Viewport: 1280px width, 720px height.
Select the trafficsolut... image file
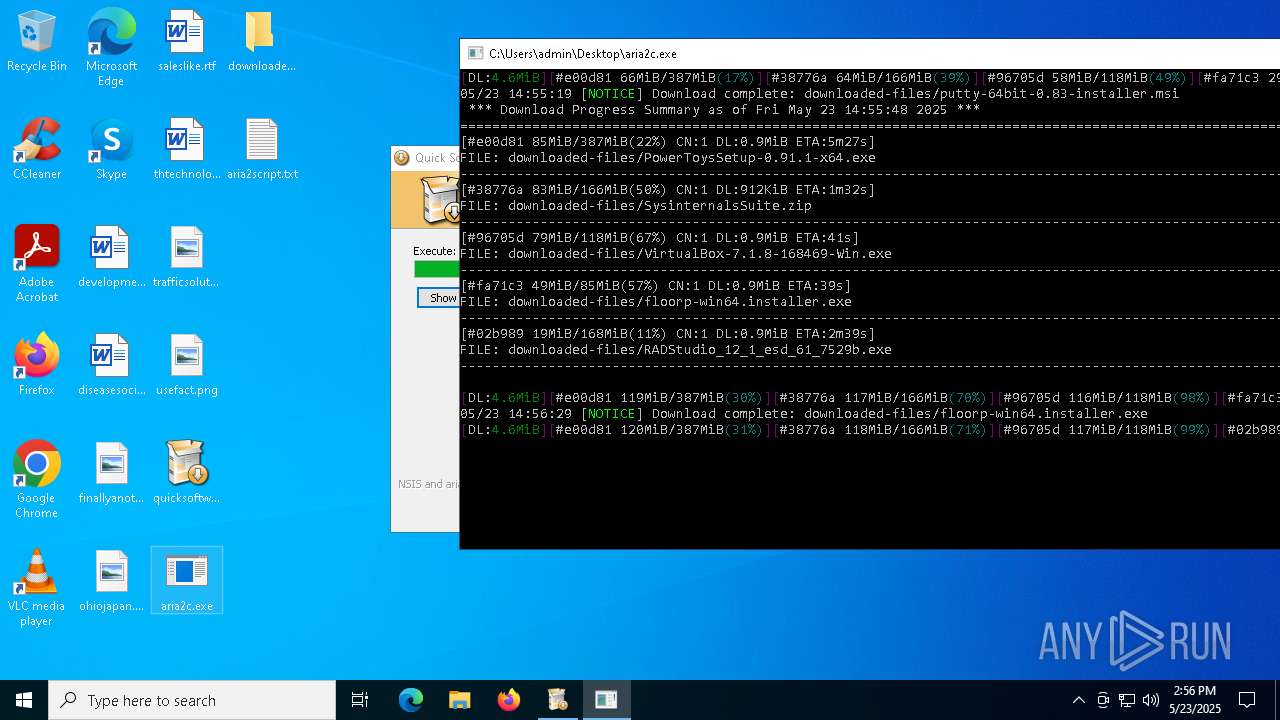pyautogui.click(x=186, y=258)
